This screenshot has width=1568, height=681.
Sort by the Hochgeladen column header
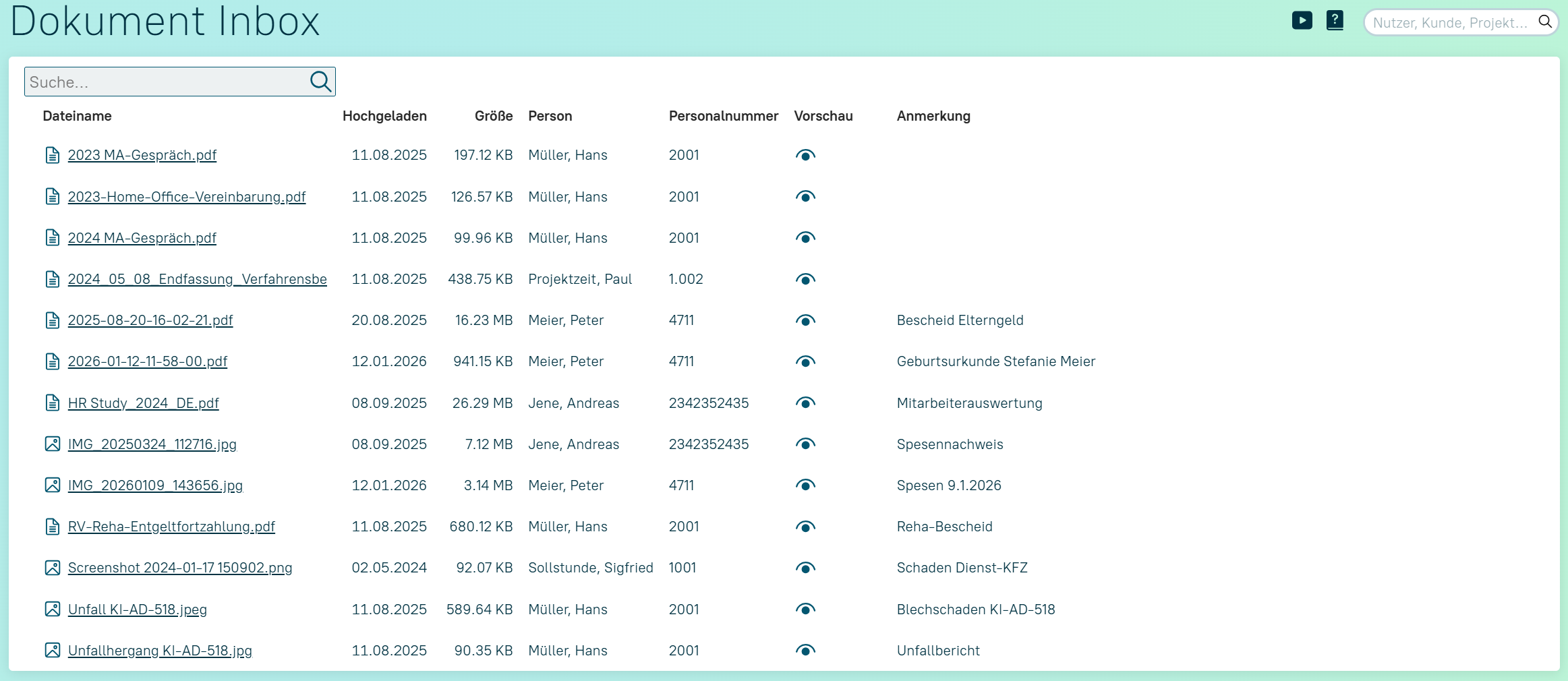[384, 116]
